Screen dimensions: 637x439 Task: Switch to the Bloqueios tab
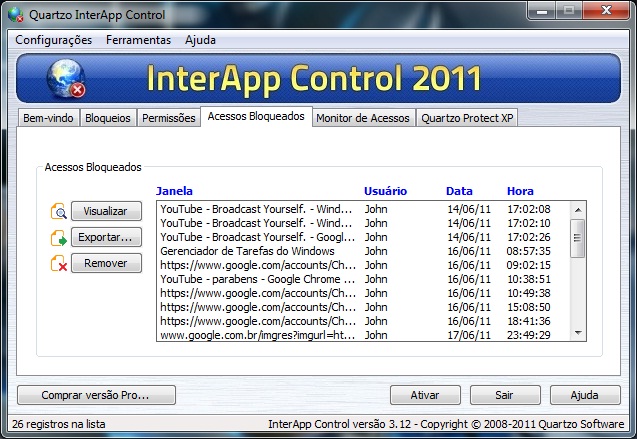point(108,118)
